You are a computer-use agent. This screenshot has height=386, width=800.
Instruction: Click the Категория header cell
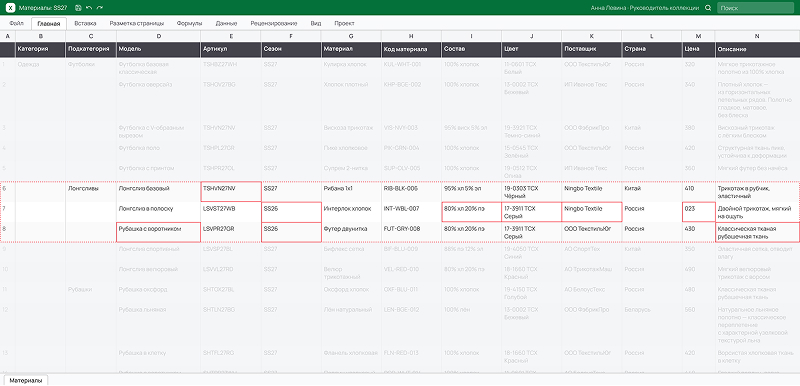coord(40,49)
